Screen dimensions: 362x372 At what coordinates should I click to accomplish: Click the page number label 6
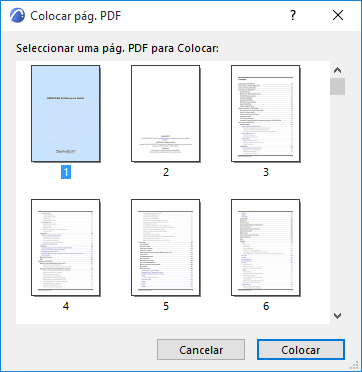pyautogui.click(x=266, y=306)
